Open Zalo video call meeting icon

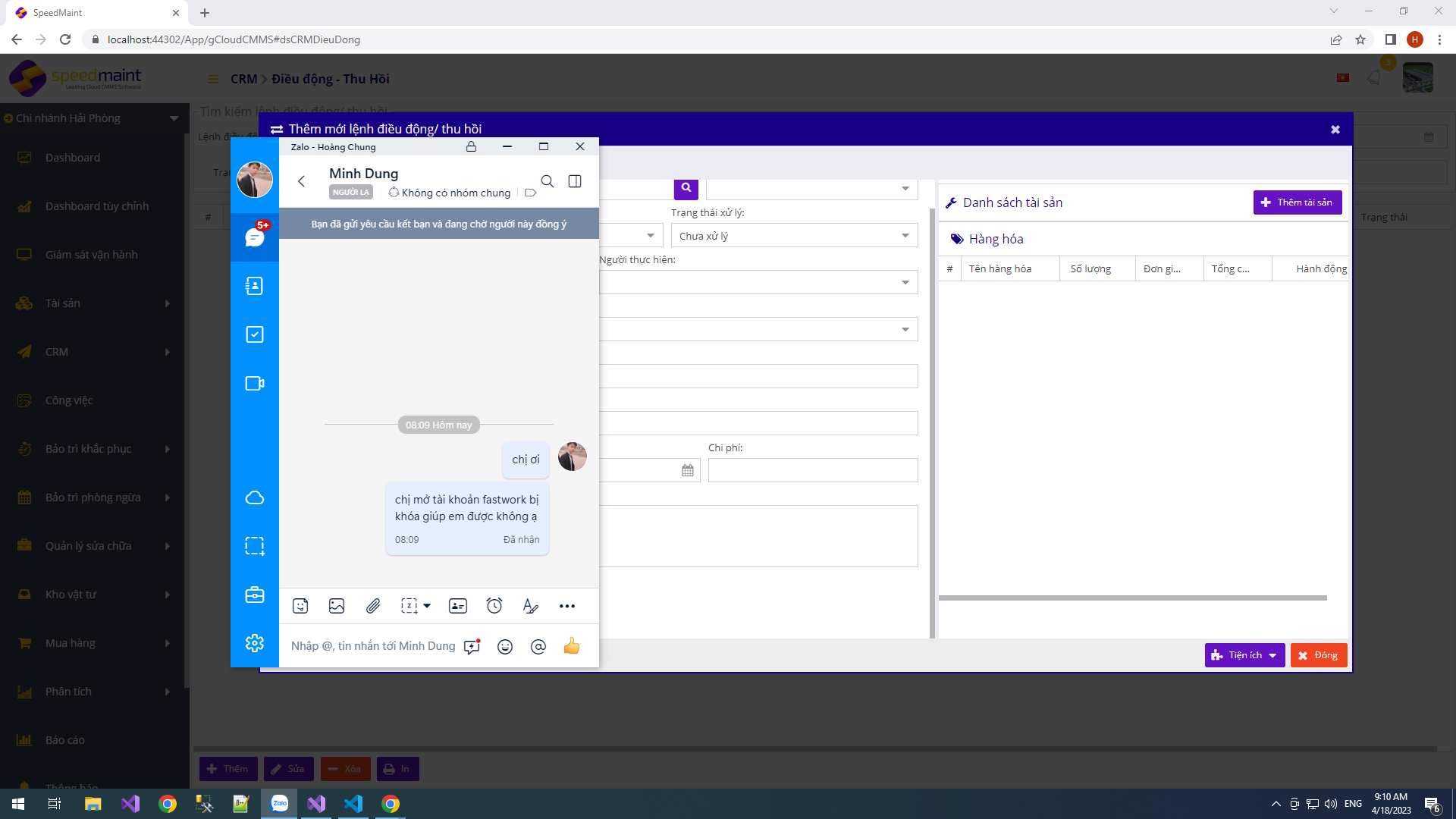click(x=255, y=384)
